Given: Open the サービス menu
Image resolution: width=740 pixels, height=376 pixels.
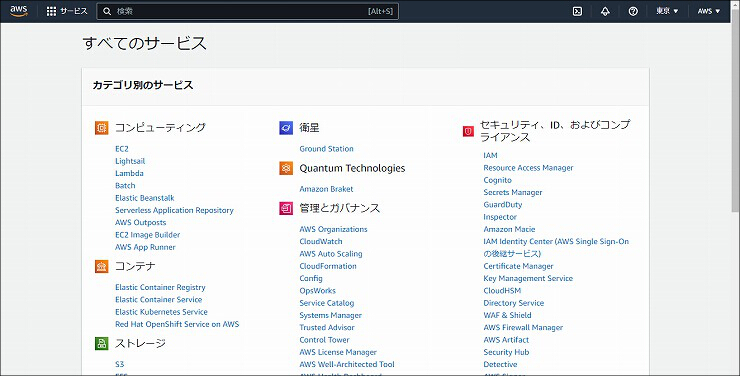Looking at the screenshot, I should [74, 11].
